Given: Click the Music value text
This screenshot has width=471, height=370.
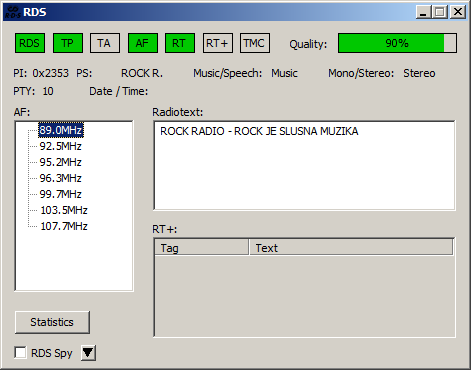Looking at the screenshot, I should [x=284, y=73].
